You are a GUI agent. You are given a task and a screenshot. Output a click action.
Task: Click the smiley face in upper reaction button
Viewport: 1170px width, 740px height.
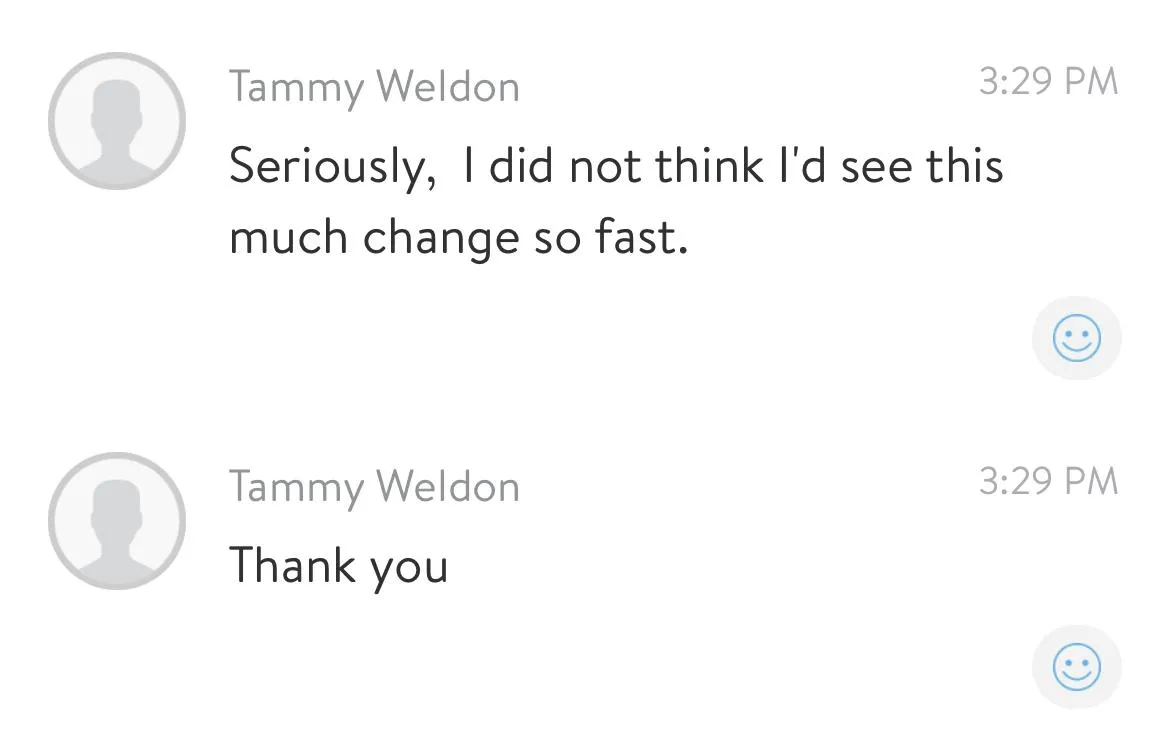[1076, 338]
